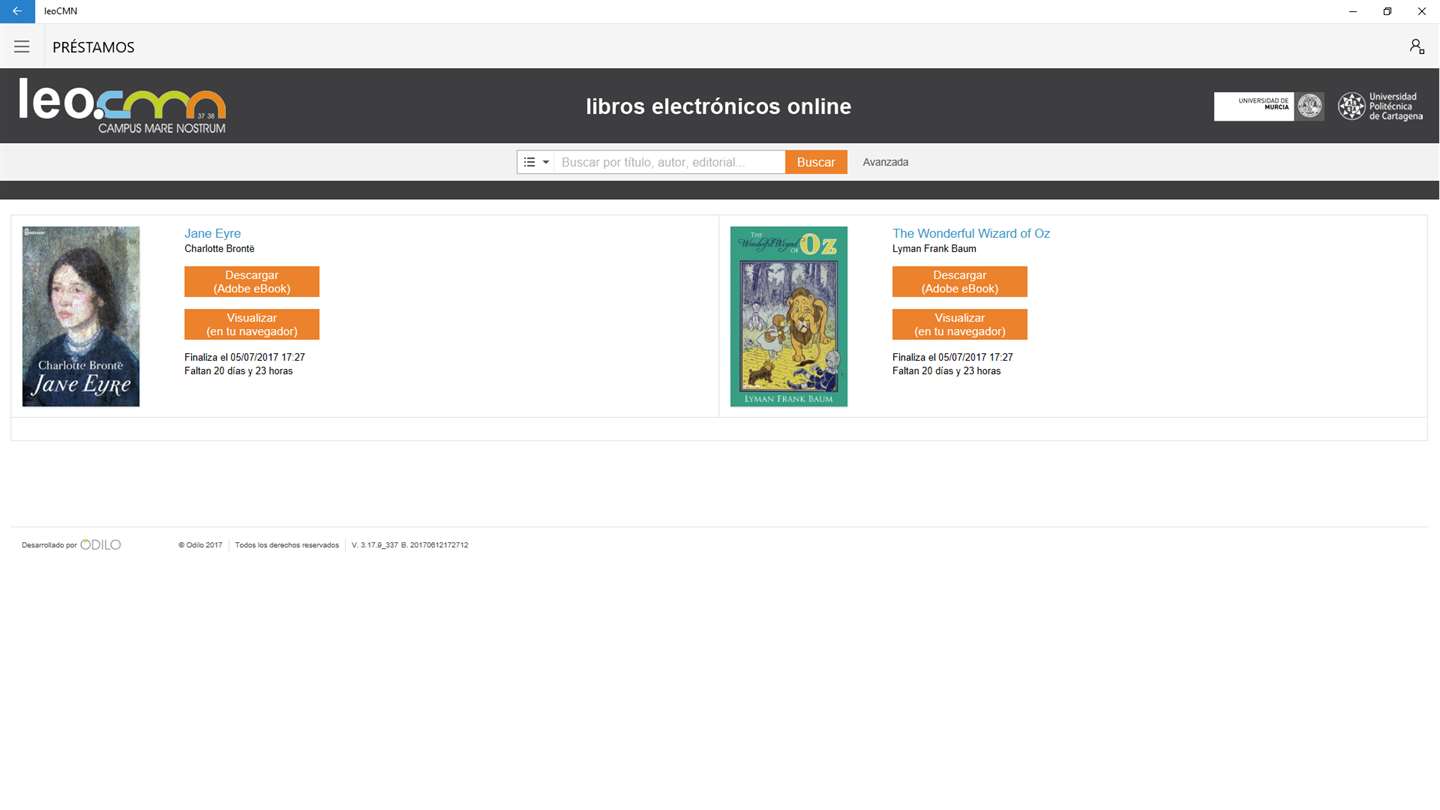Screen dimensions: 1440x810
Task: Open the Odilo developer logo in footer
Action: tap(100, 545)
